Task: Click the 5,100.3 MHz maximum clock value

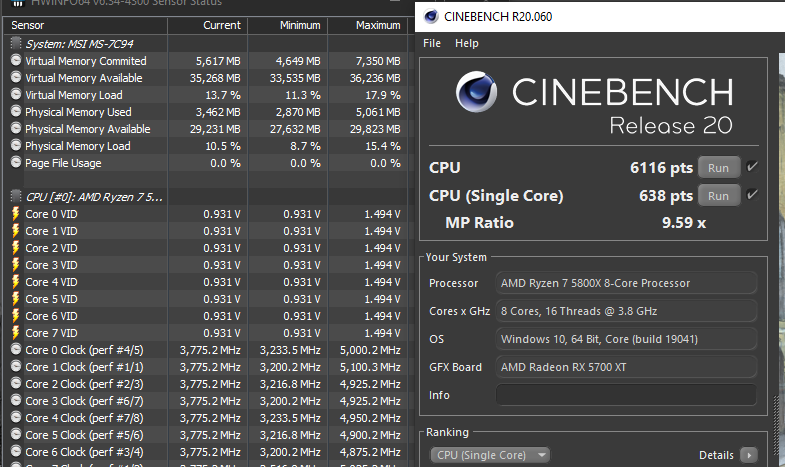Action: coord(370,367)
